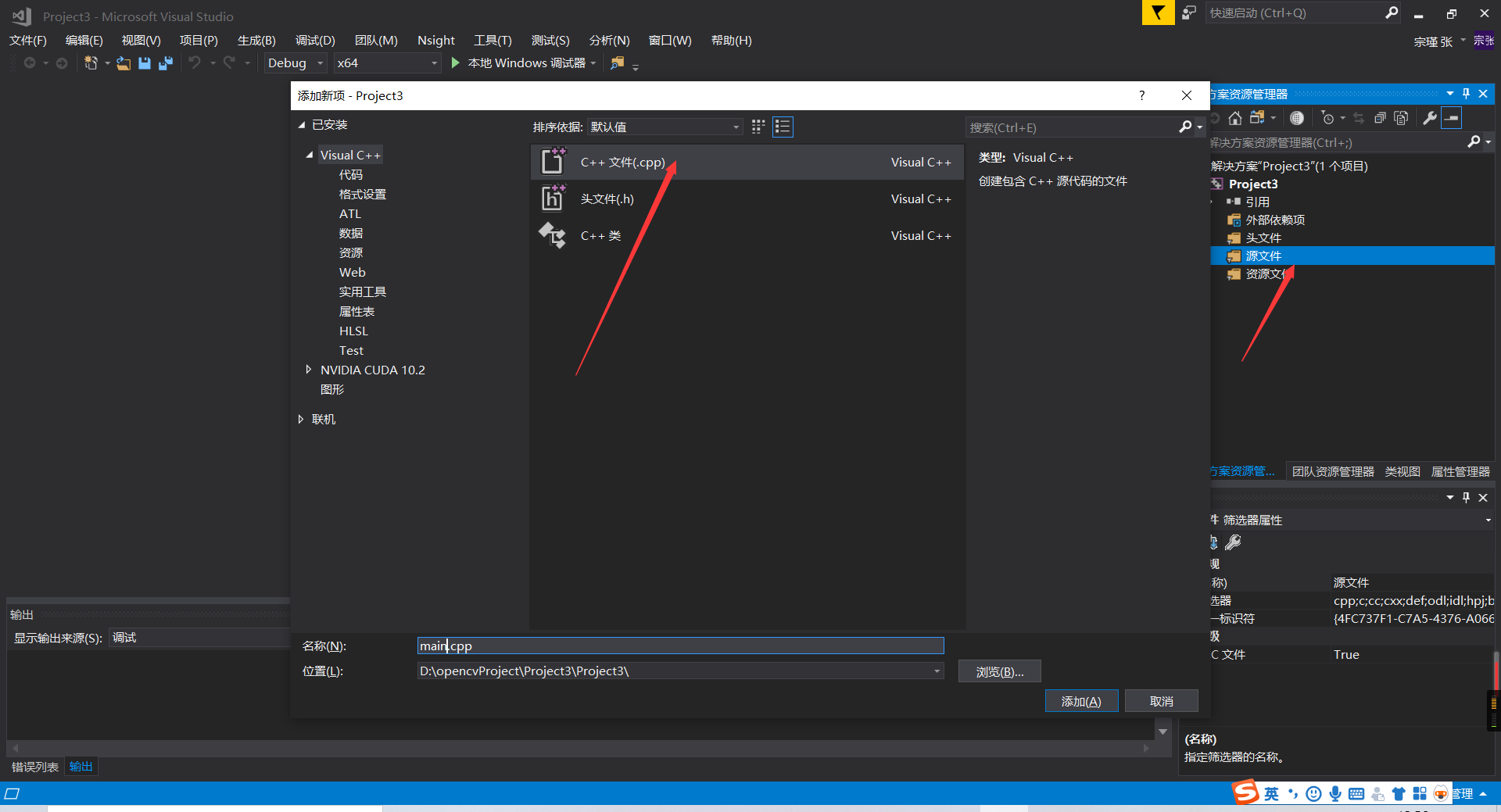Open the location path dropdown
Screen dimensions: 1501x812
tap(937, 671)
